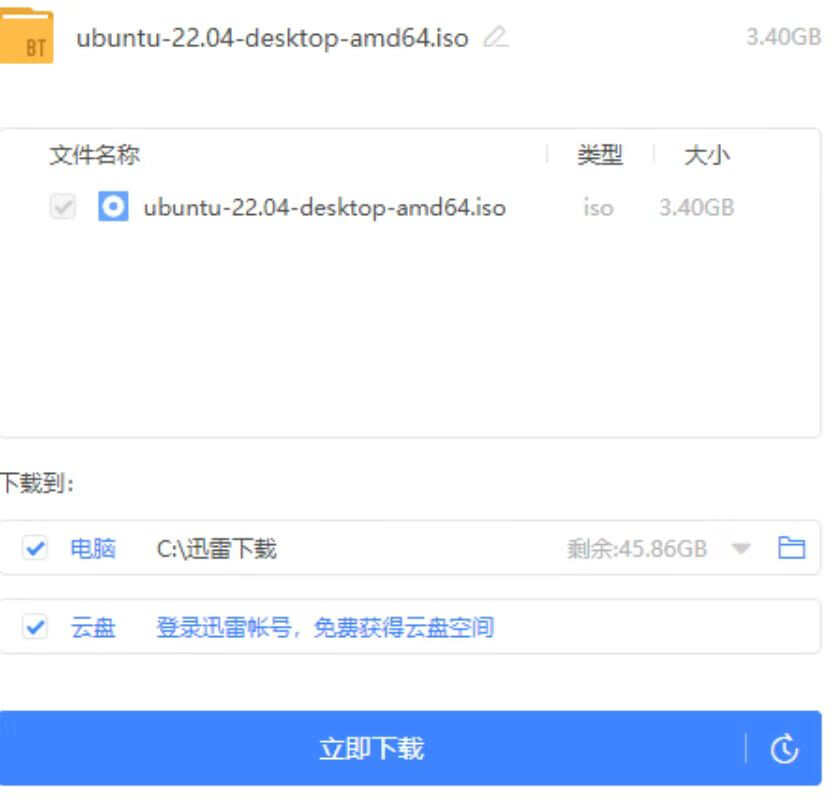Uncheck the 电脑 download location checkbox
The image size is (832, 799).
(x=35, y=548)
